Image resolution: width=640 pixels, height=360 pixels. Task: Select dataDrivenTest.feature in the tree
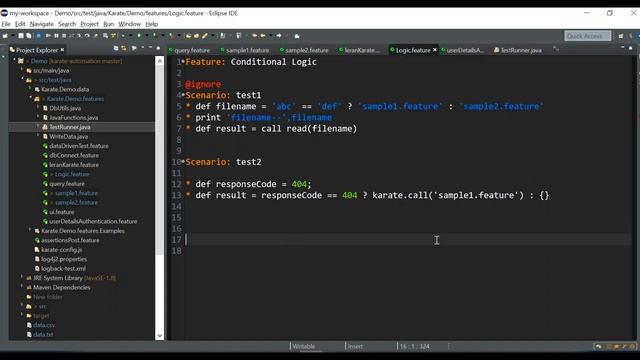(79, 146)
